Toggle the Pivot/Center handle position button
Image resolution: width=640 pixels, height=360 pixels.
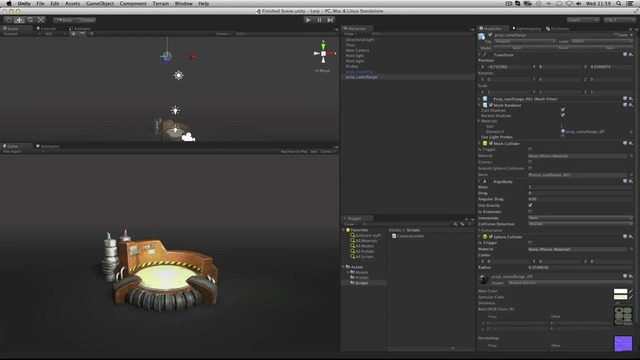tap(64, 20)
